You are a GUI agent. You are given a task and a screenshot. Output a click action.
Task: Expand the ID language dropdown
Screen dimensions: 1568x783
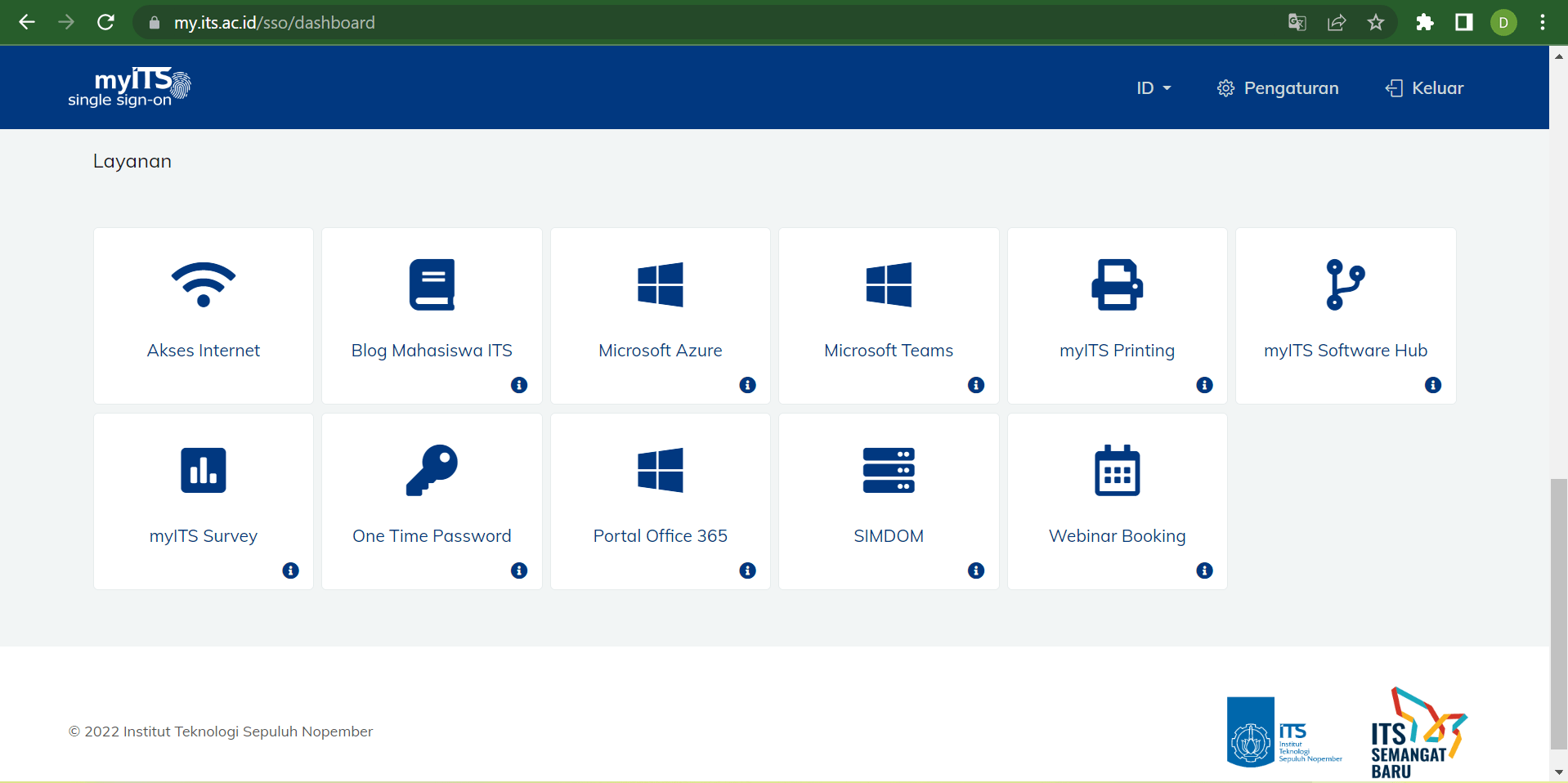click(1153, 88)
